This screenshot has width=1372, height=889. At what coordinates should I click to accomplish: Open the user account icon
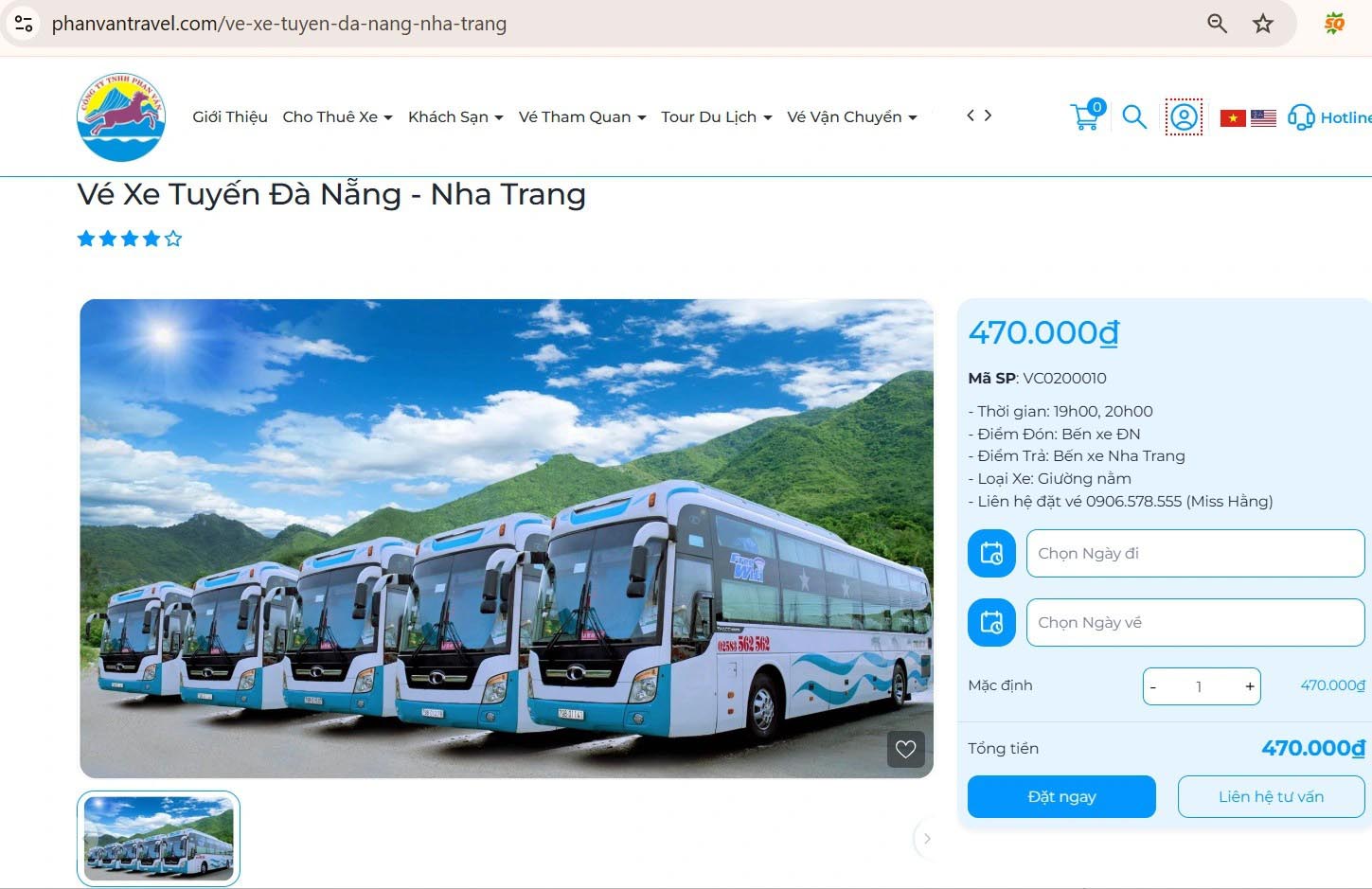[1184, 117]
